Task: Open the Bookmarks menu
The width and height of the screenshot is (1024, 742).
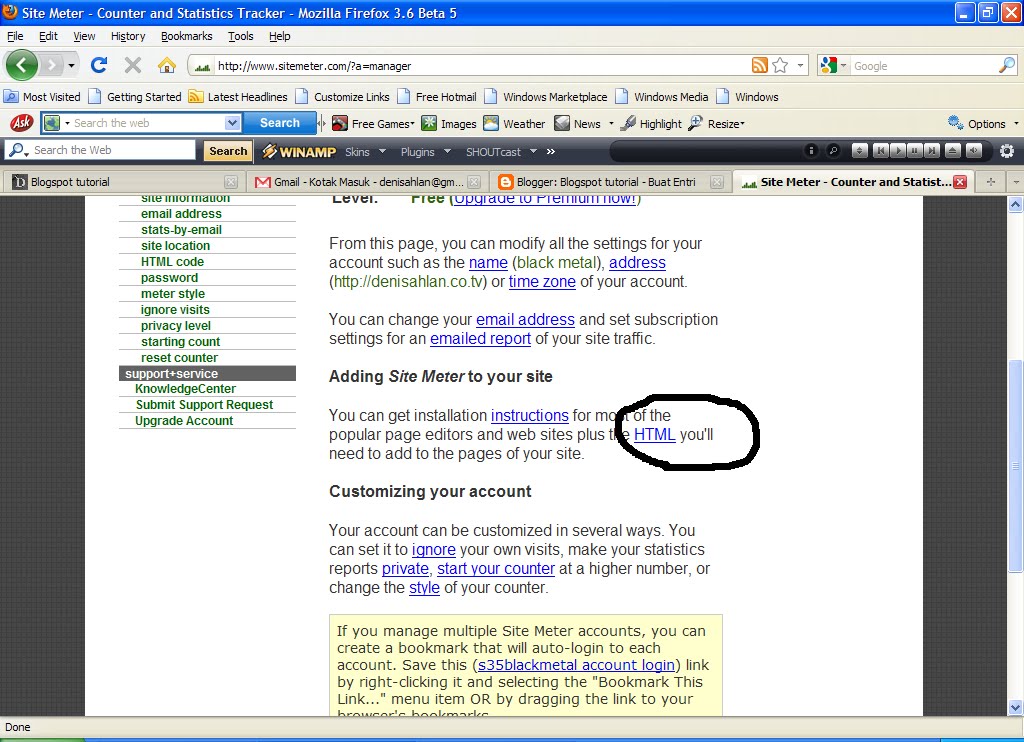Action: (186, 36)
